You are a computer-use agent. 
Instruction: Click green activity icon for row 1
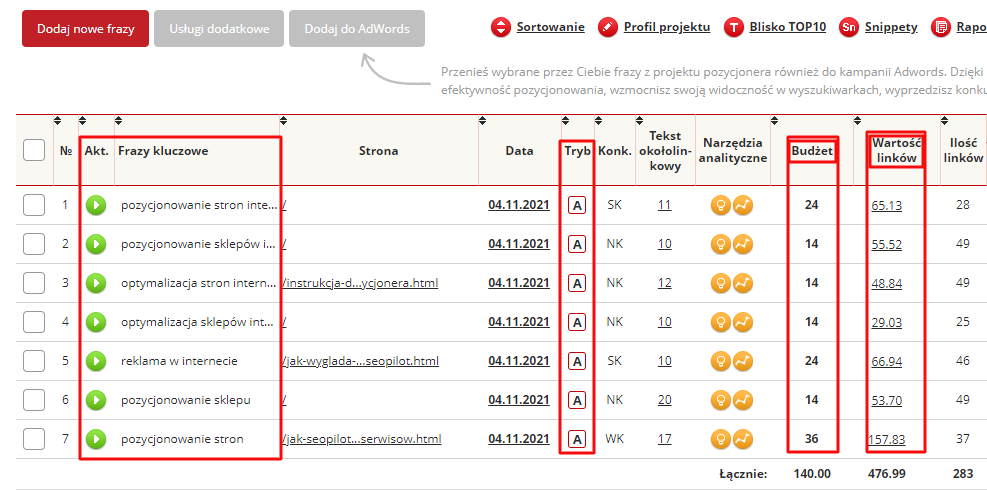coord(95,205)
